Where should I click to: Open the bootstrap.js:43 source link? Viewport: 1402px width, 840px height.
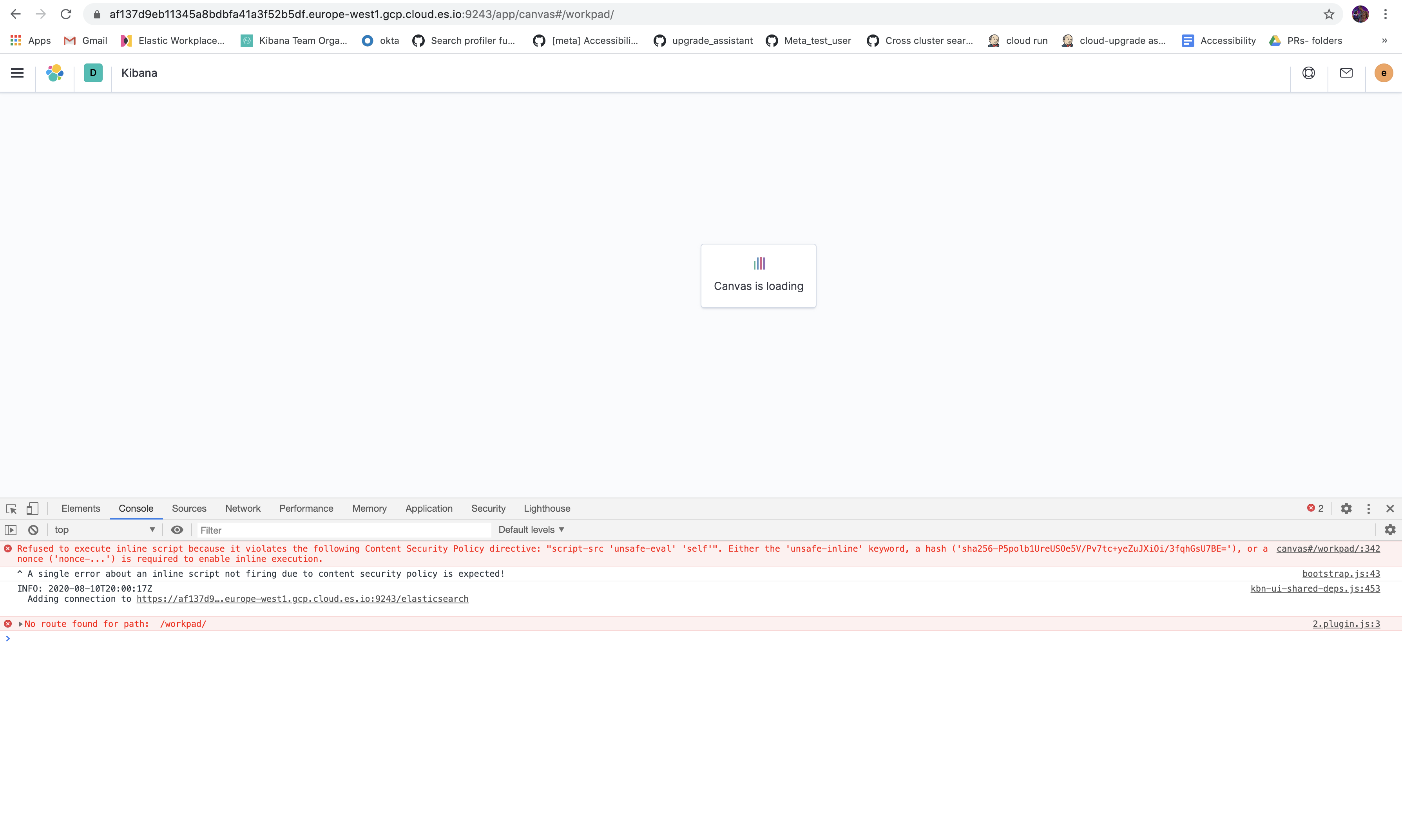click(1341, 574)
